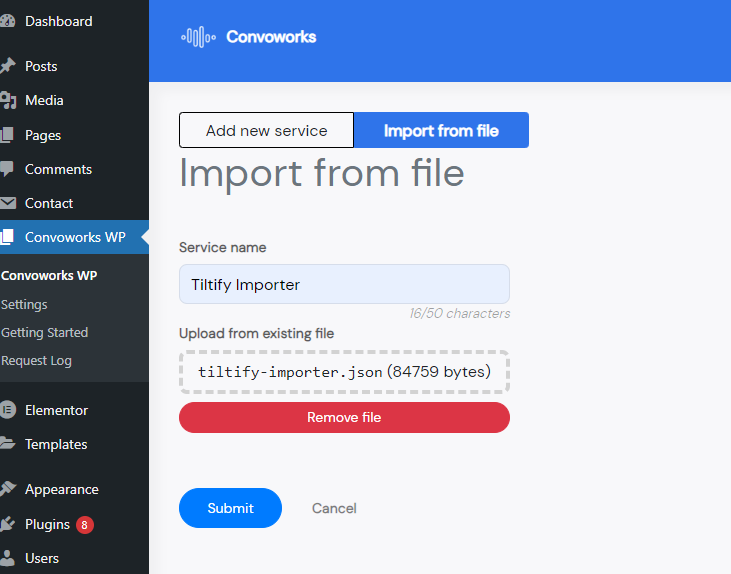
Task: Click the Comments speech bubble icon
Action: pos(7,169)
